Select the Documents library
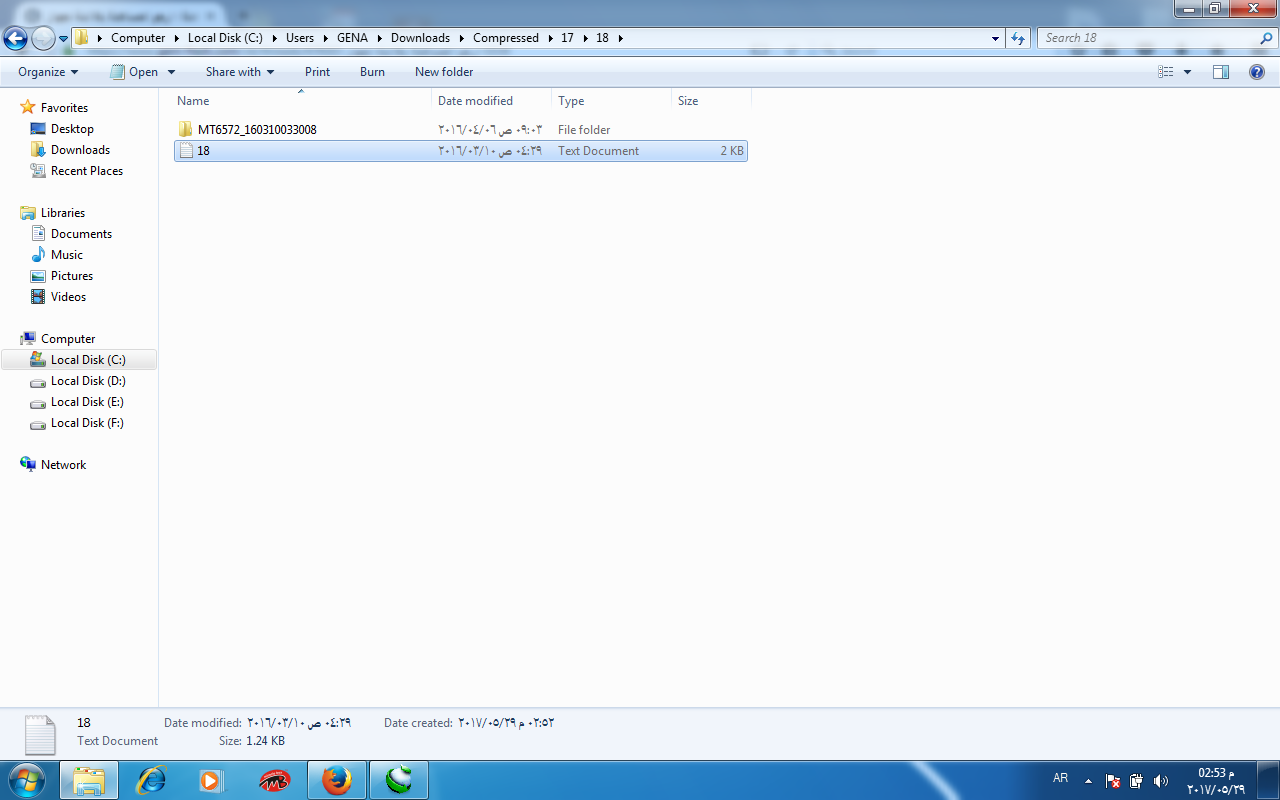This screenshot has height=800, width=1280. coord(81,234)
